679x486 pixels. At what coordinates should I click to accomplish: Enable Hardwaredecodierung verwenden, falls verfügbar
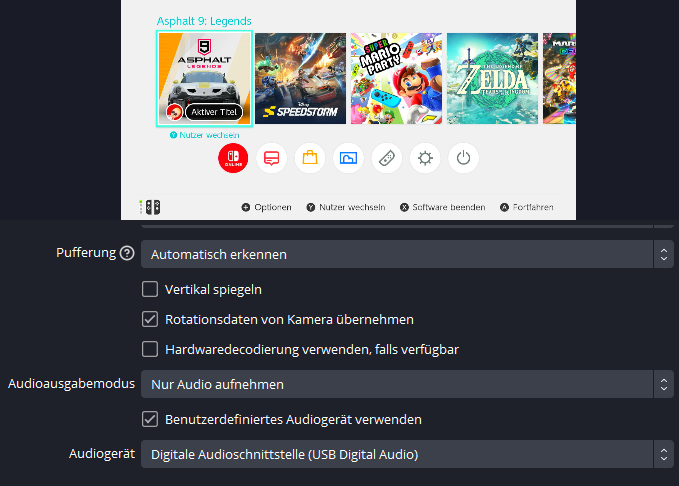coord(150,349)
